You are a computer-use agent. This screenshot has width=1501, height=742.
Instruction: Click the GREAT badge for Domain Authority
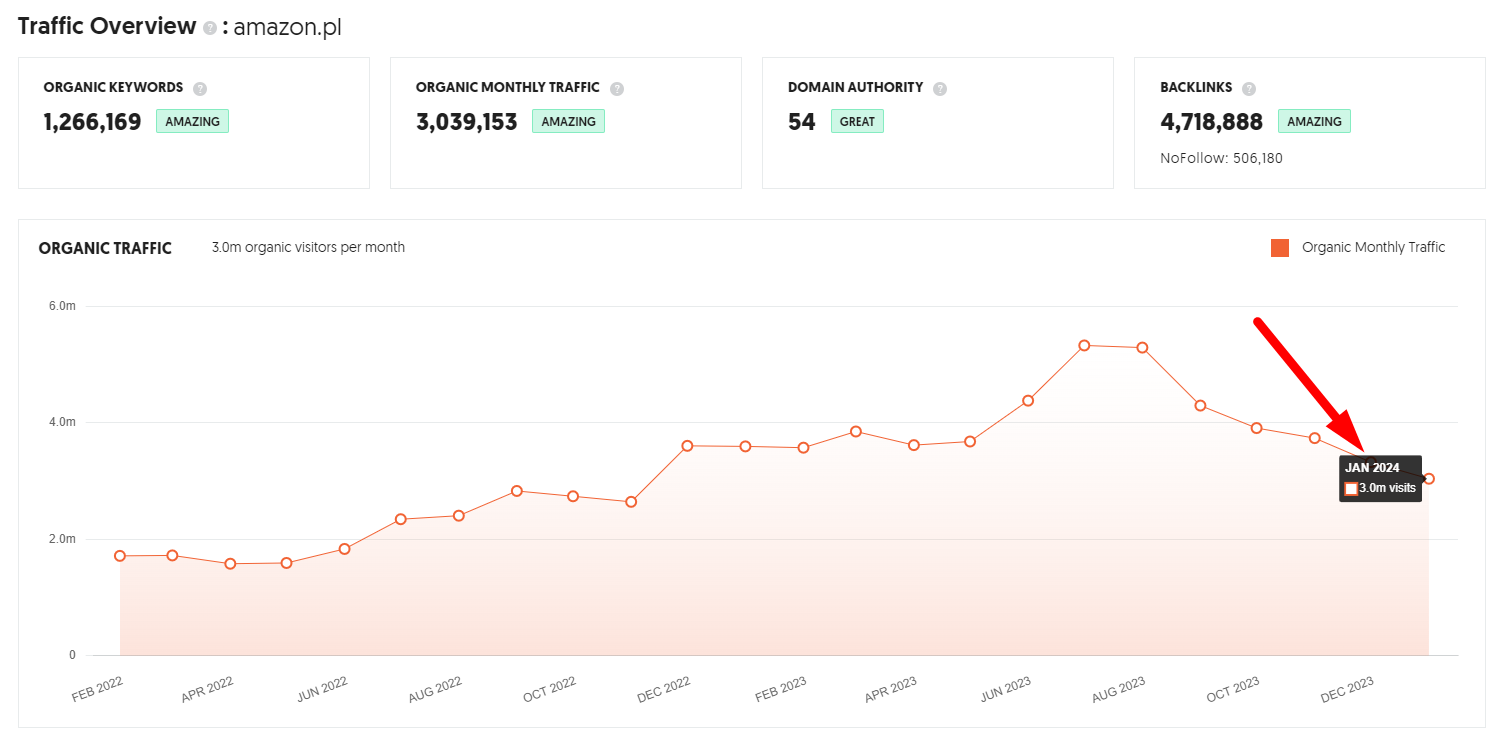(857, 121)
